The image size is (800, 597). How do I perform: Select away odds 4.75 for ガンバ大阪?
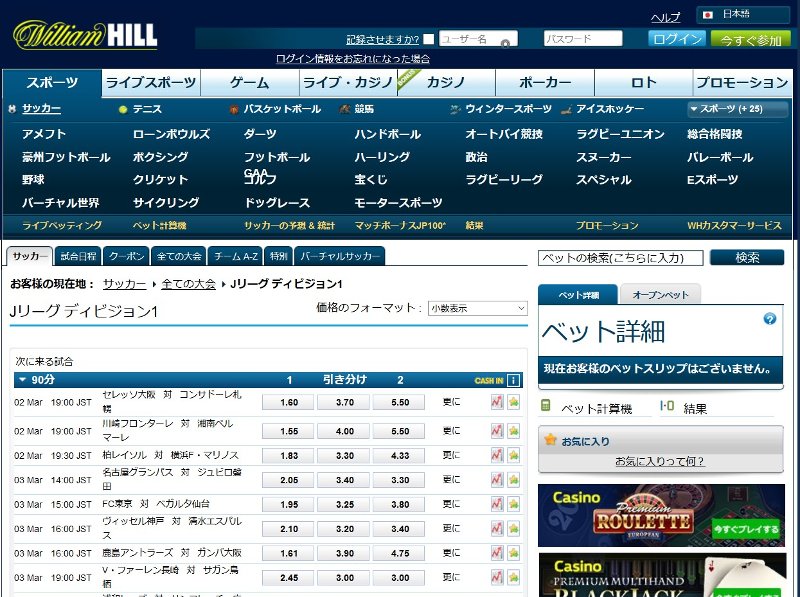(400, 553)
